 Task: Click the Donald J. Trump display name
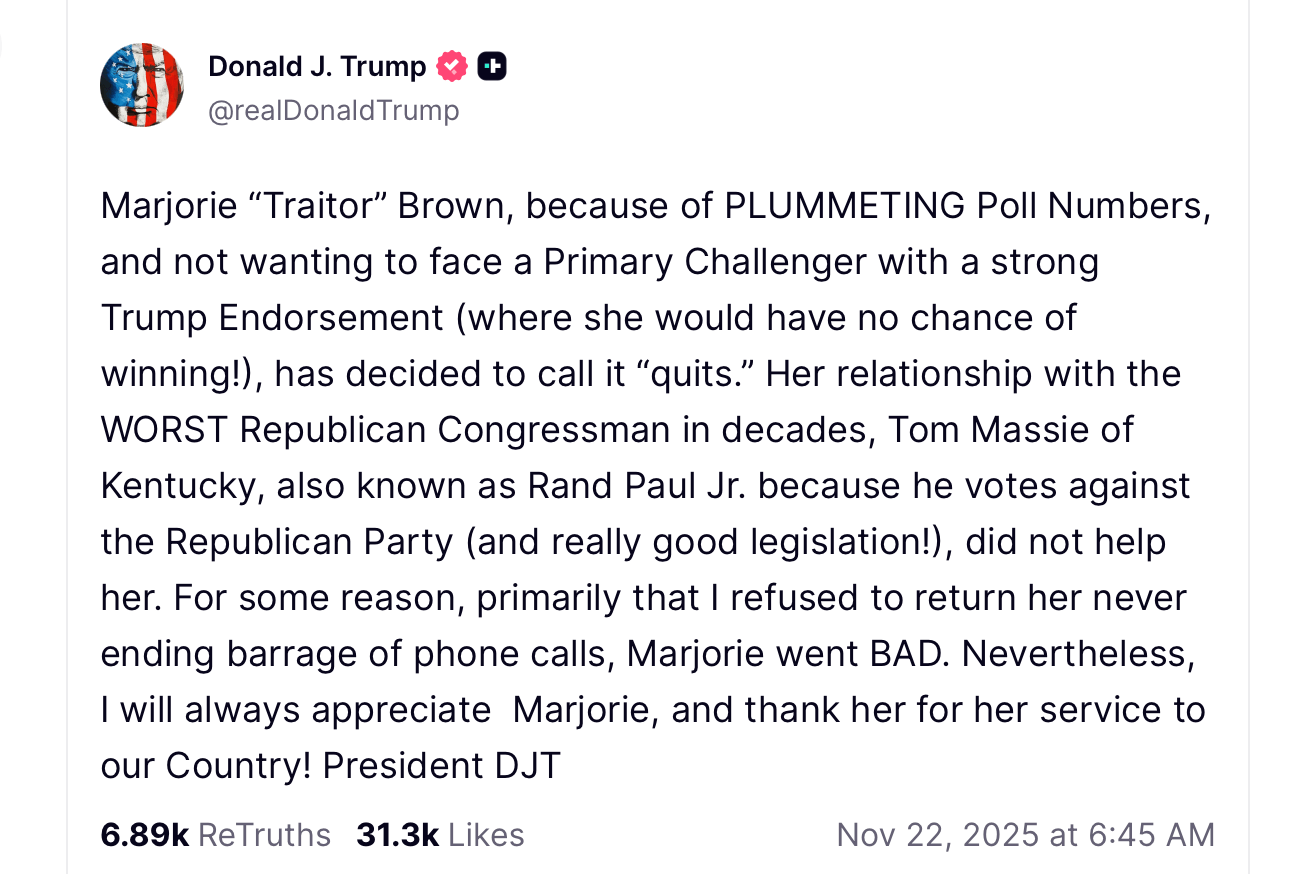coord(315,66)
